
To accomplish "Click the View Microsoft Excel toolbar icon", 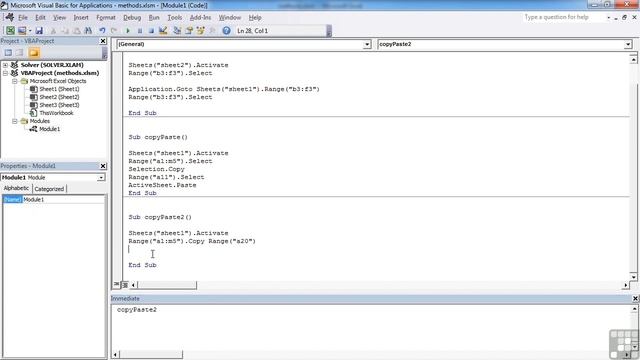I will click(10, 31).
